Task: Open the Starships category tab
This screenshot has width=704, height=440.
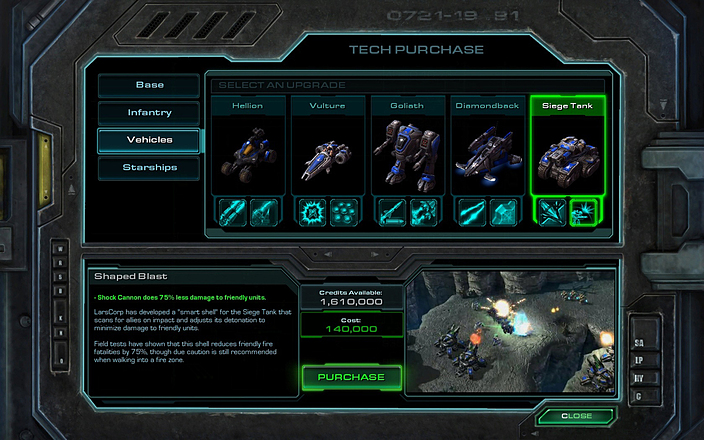Action: (x=149, y=167)
